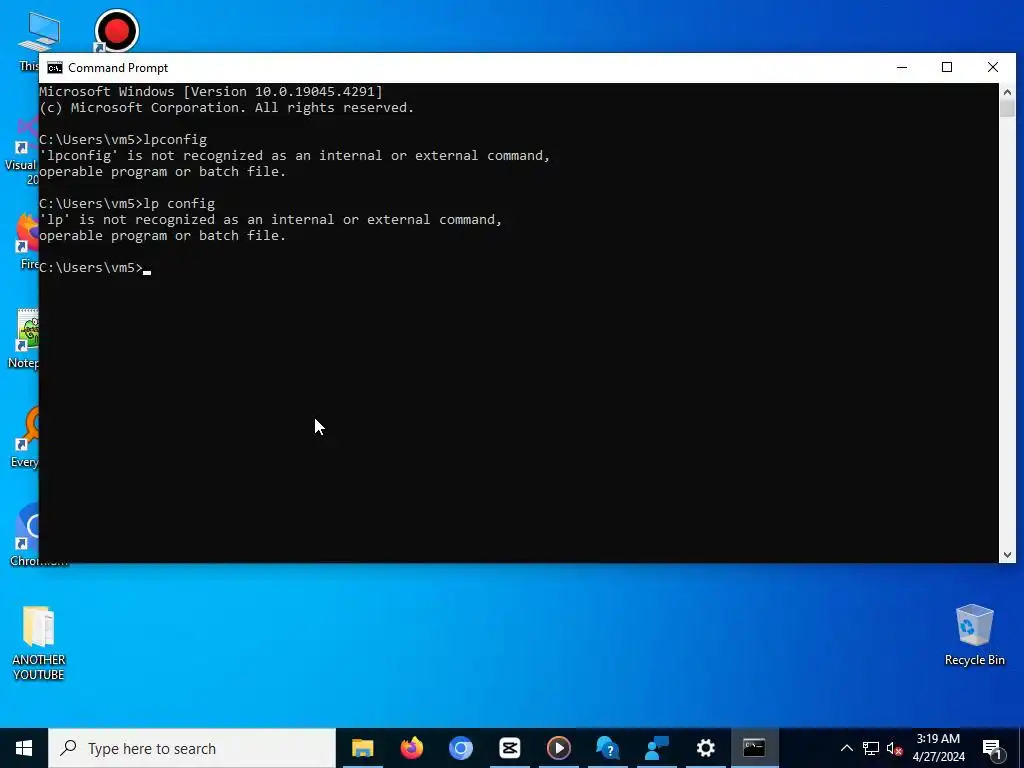Screen dimensions: 1024x768
Task: Show hidden system tray icons
Action: click(x=846, y=748)
